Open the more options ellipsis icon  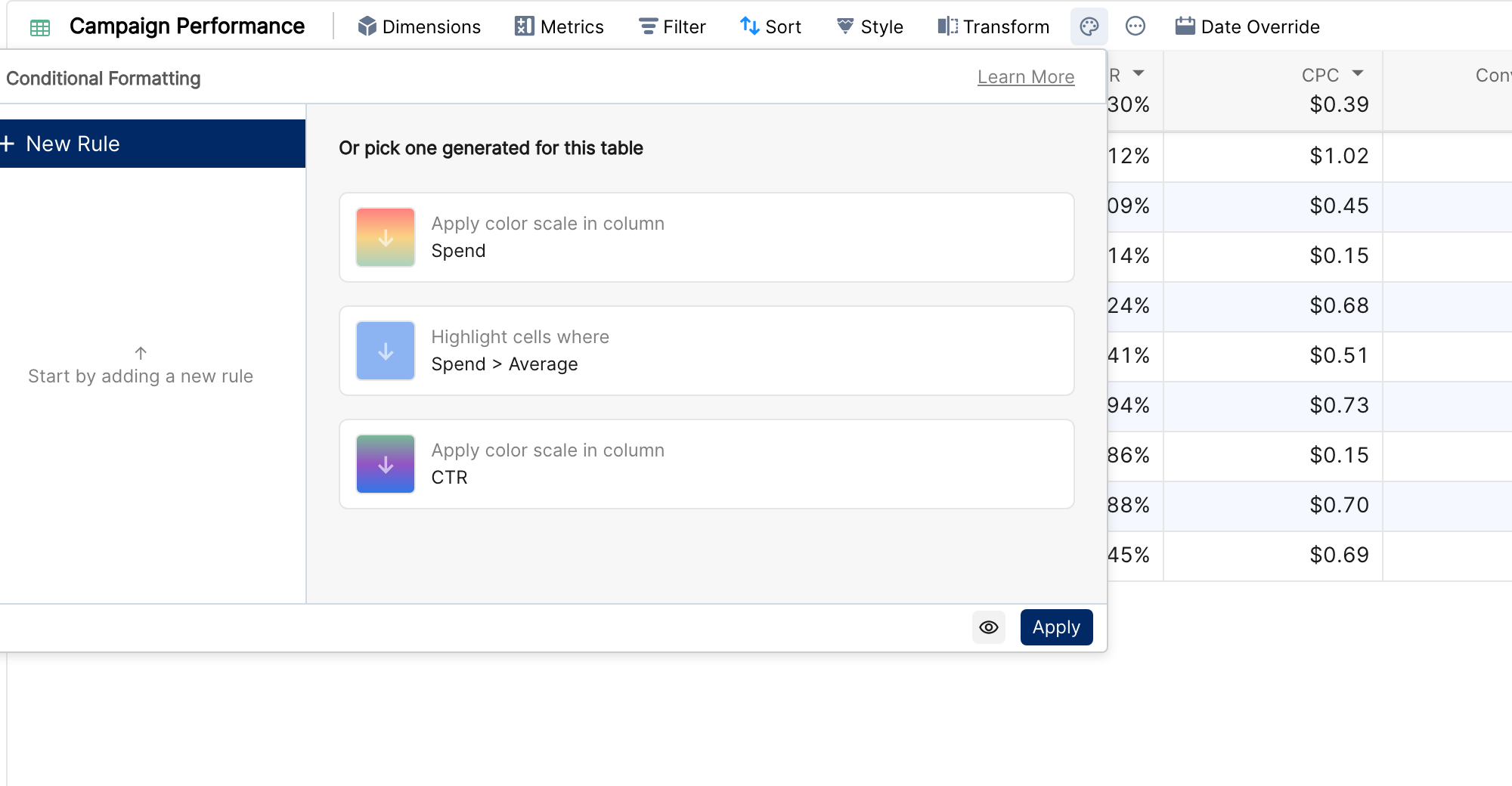[1136, 26]
